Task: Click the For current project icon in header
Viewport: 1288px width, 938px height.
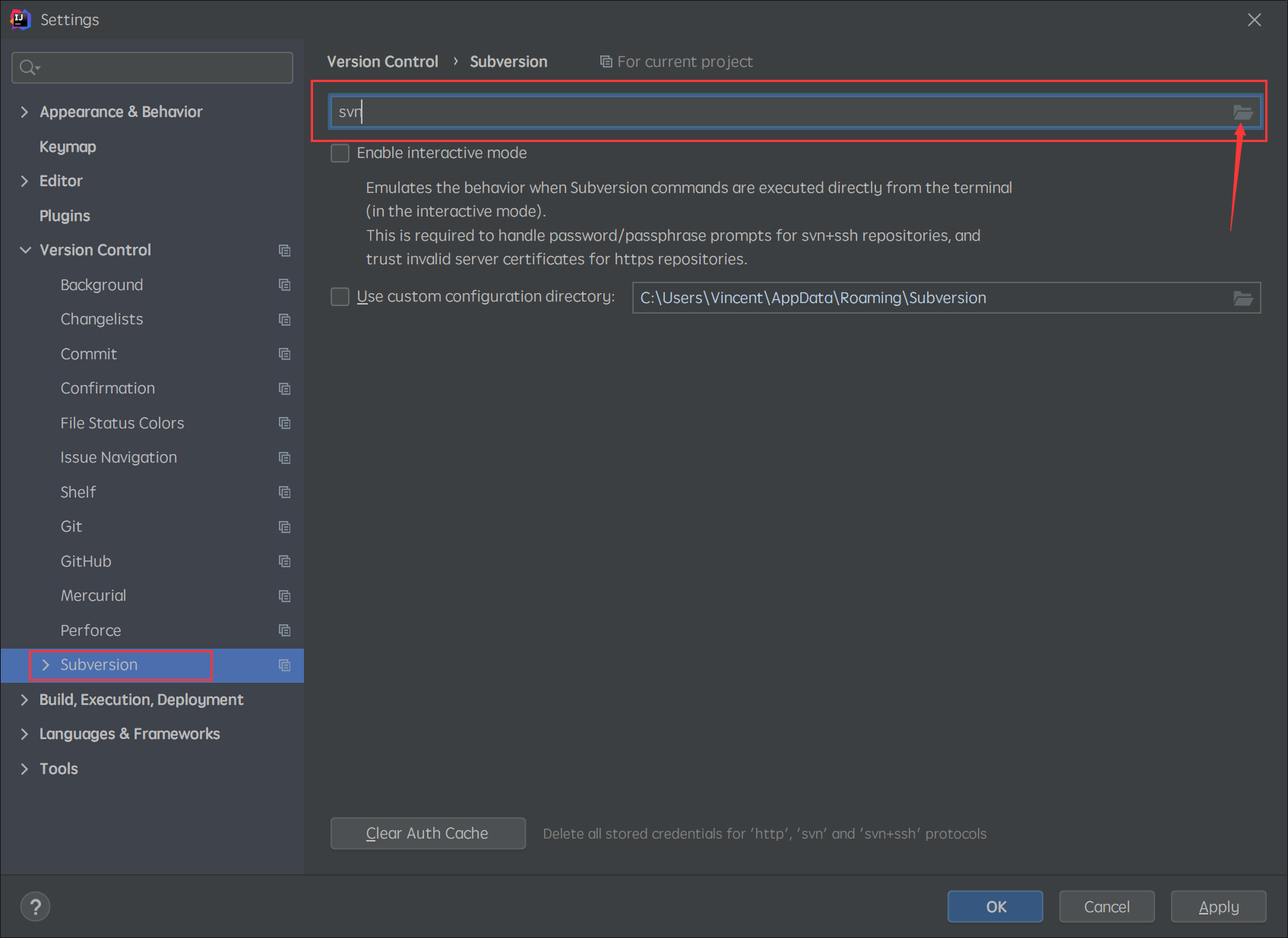Action: coord(606,62)
